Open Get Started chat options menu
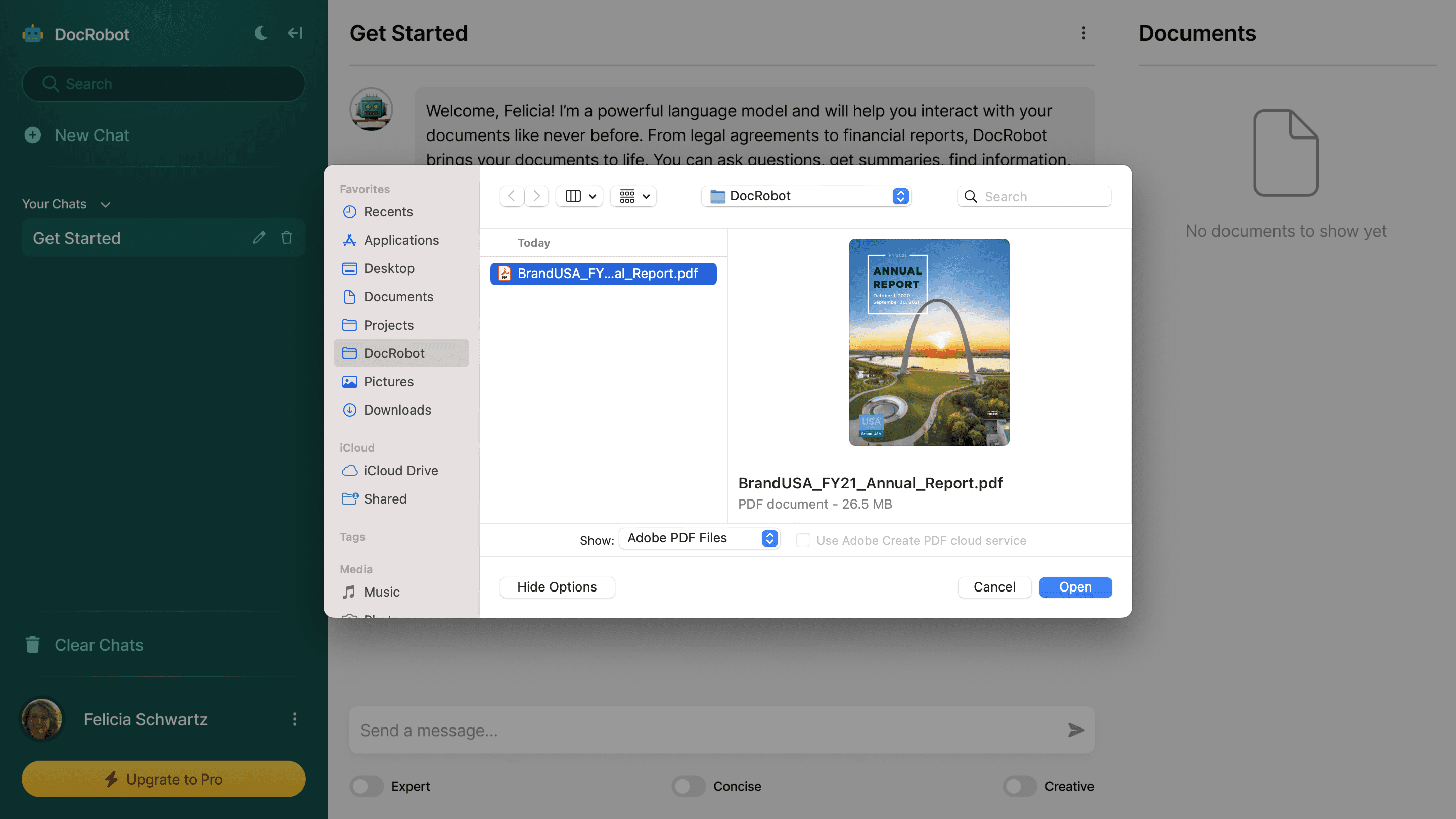 (1083, 33)
